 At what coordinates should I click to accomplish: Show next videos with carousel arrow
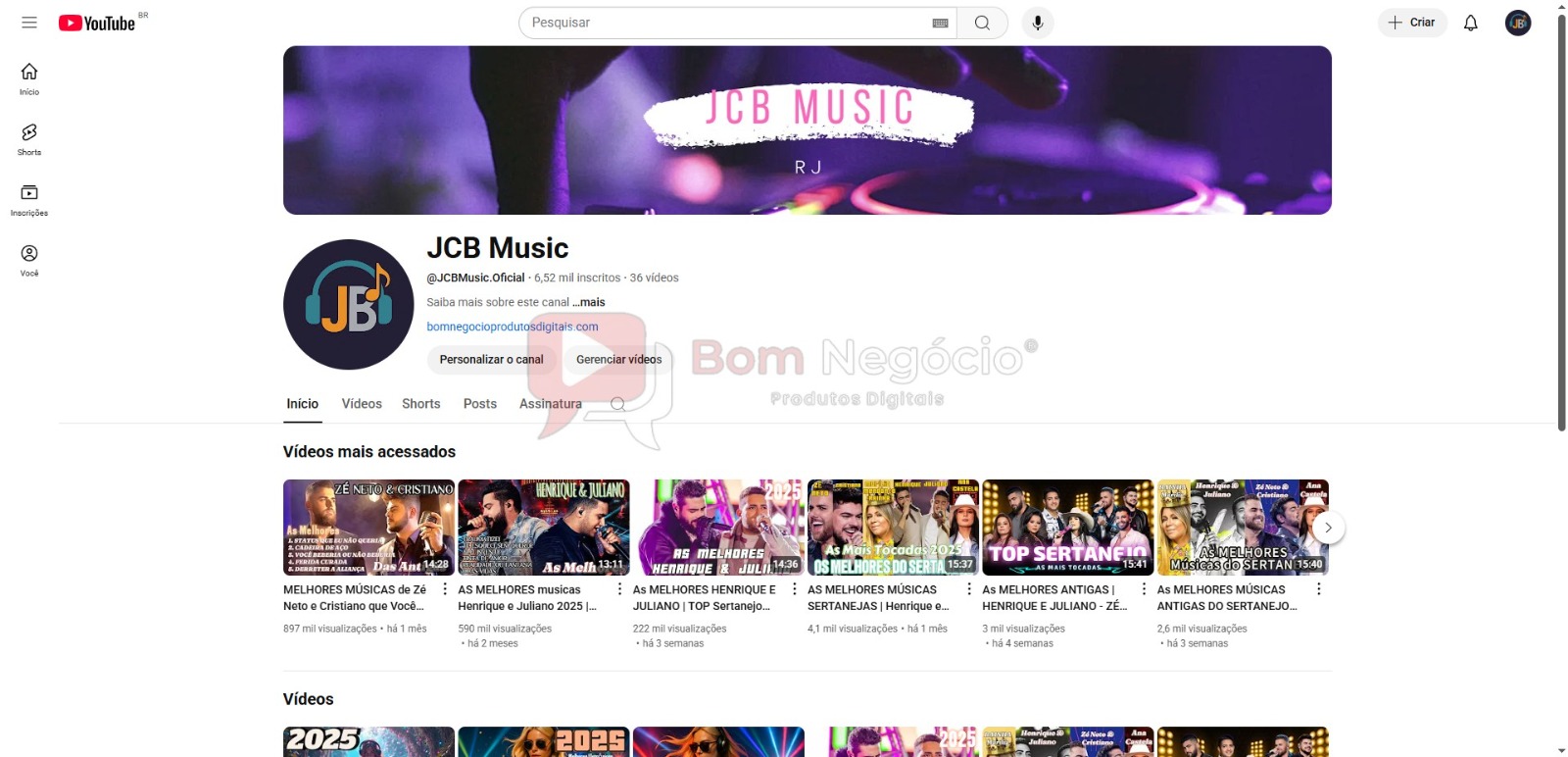1328,528
